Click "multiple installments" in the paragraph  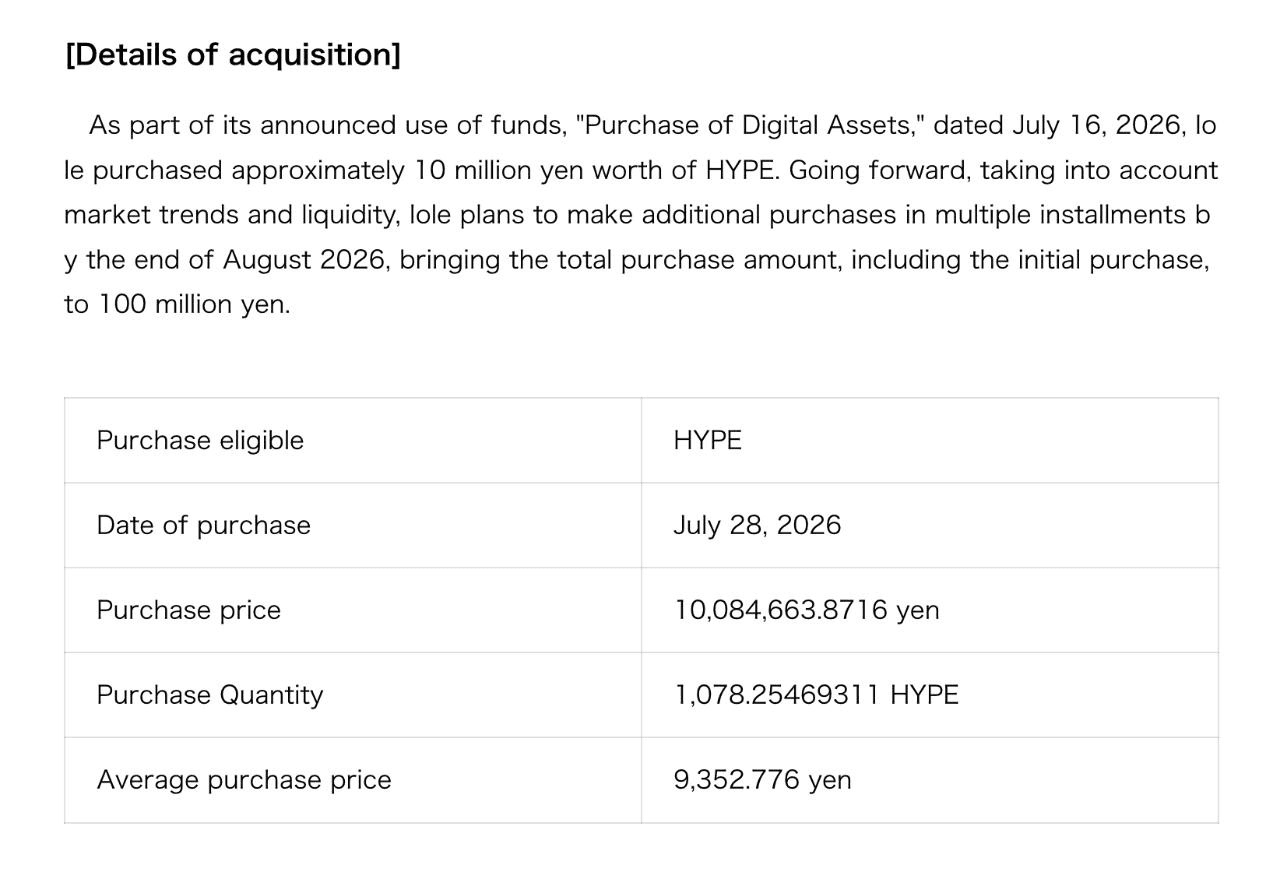(1059, 215)
